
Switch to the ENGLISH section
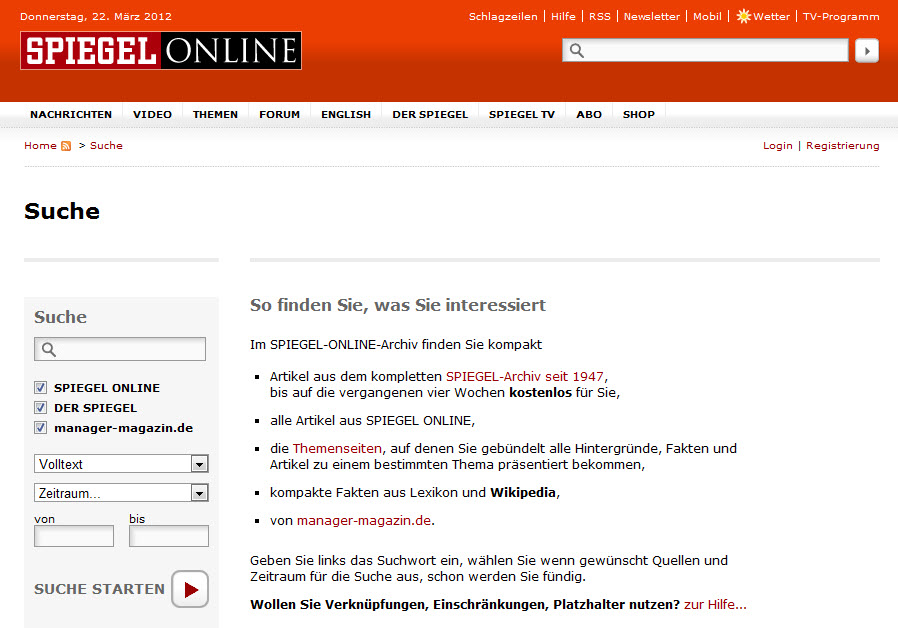(x=346, y=114)
